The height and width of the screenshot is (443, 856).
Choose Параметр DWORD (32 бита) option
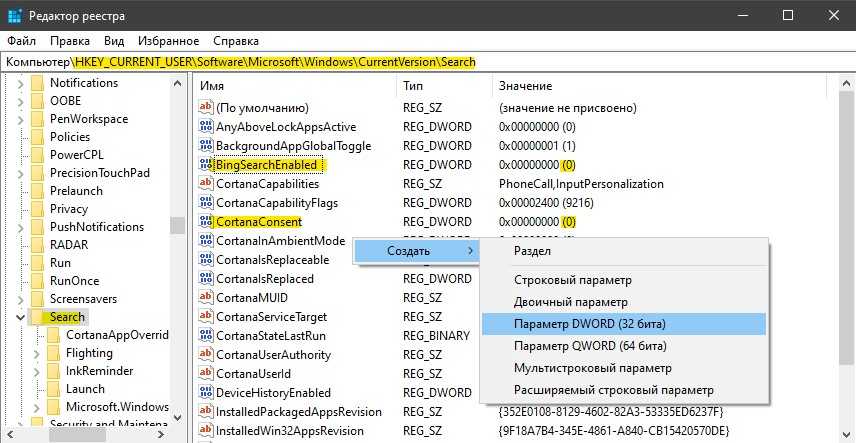coord(589,324)
